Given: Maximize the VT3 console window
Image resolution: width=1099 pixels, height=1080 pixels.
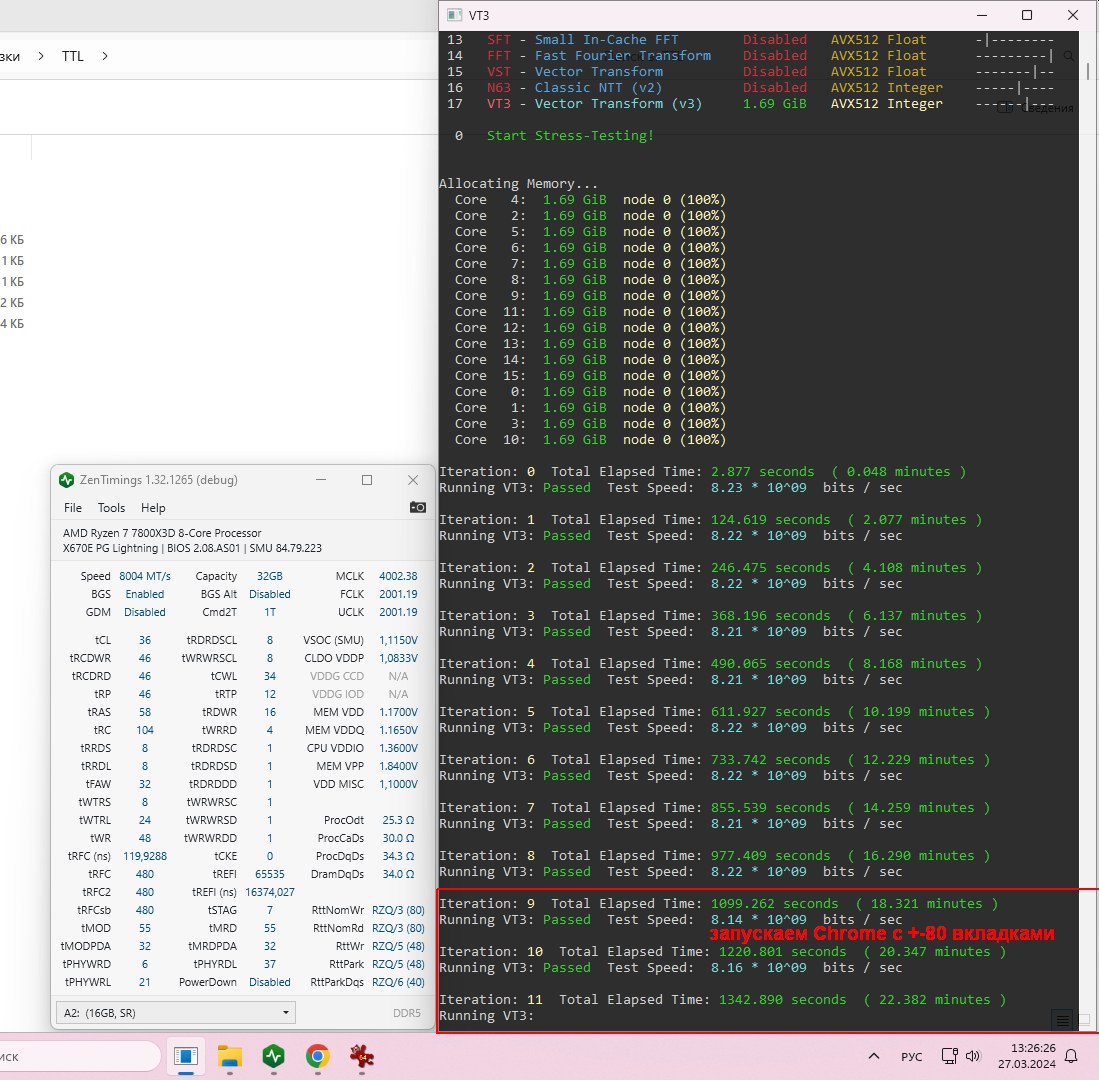Looking at the screenshot, I should [x=1027, y=15].
